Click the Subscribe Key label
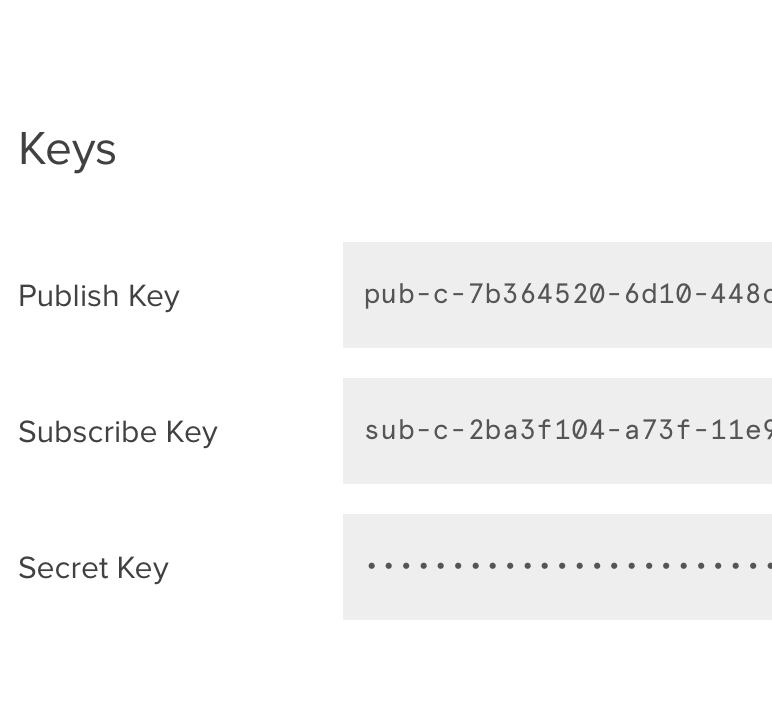 (118, 432)
